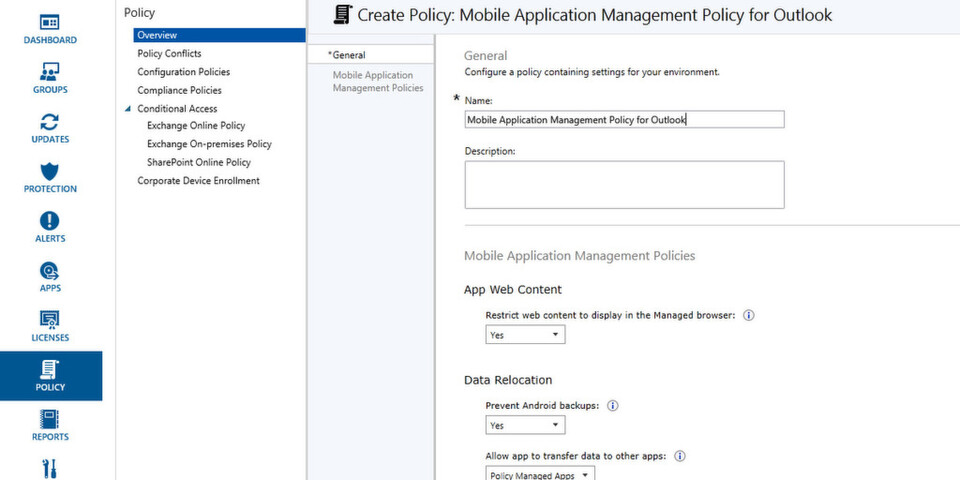
Task: Open Exchange On-premises Policy
Action: [x=209, y=144]
